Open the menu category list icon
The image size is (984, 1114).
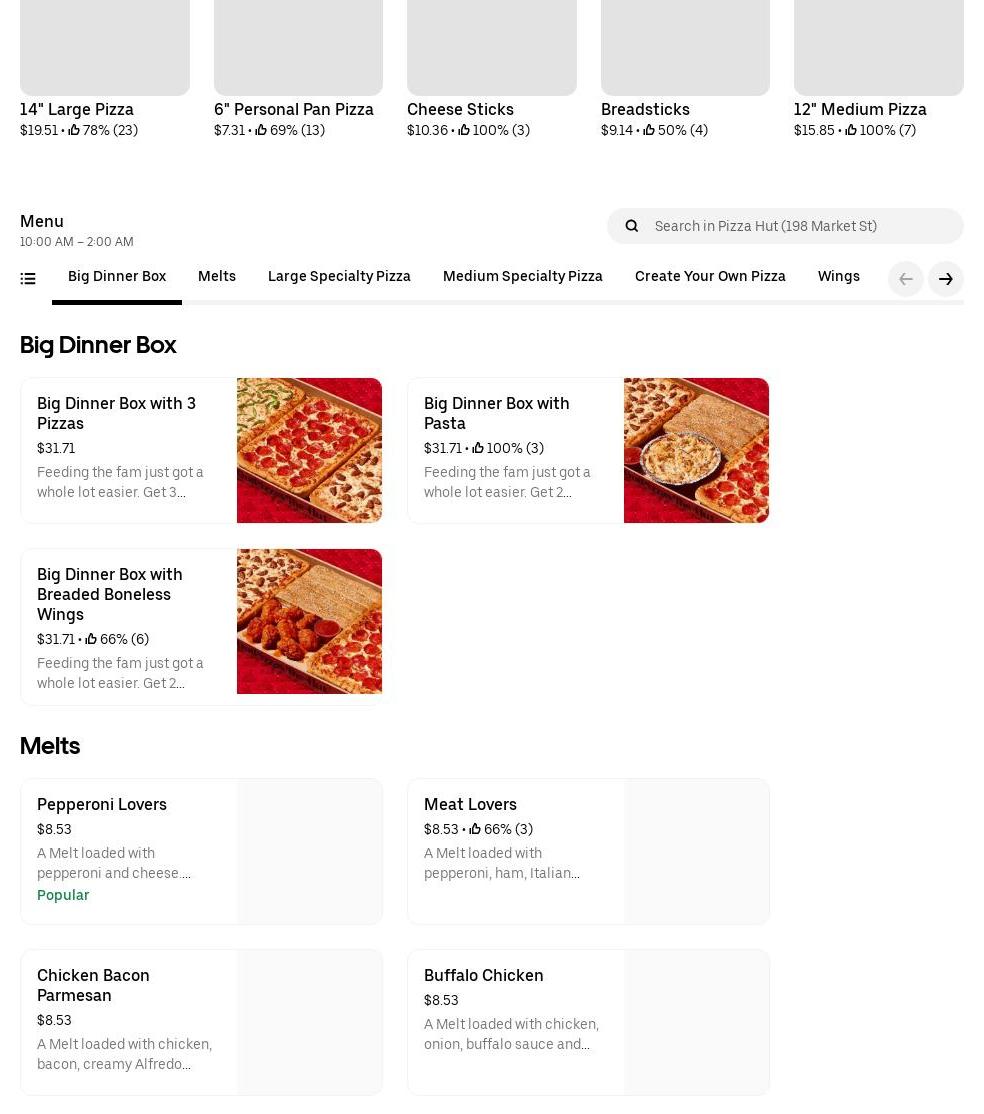28,279
